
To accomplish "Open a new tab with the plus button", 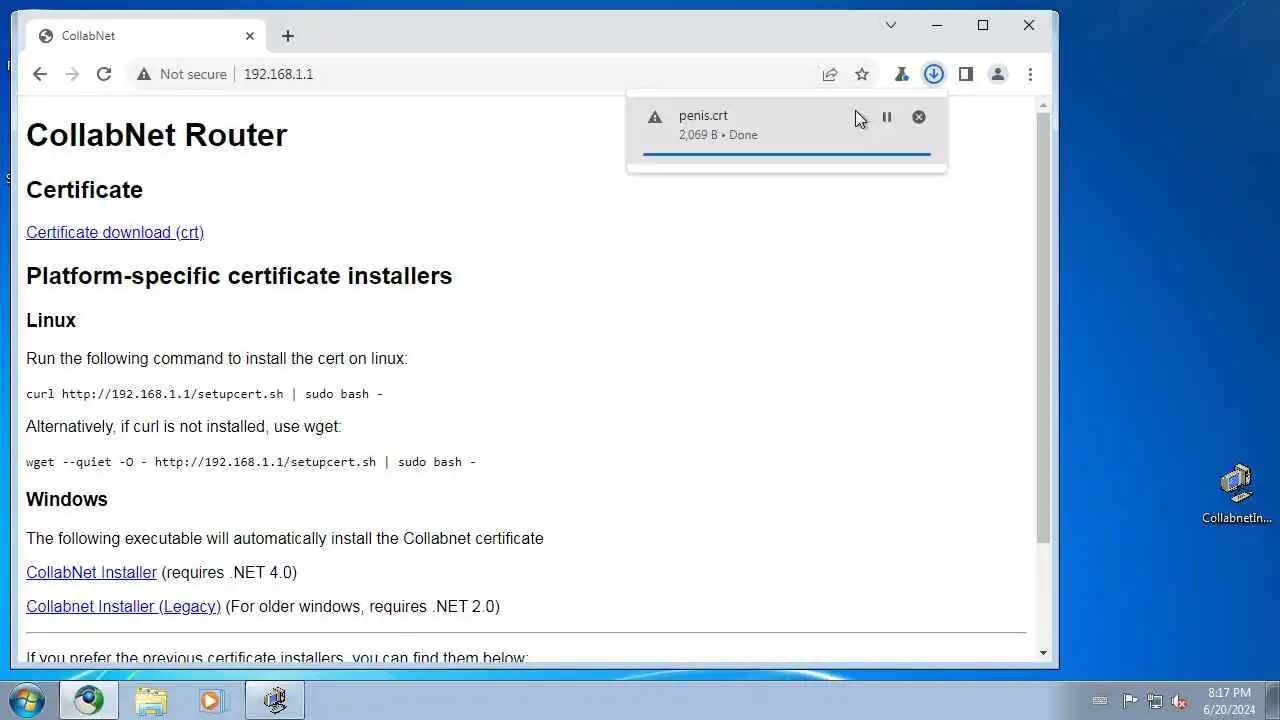I will (x=288, y=36).
